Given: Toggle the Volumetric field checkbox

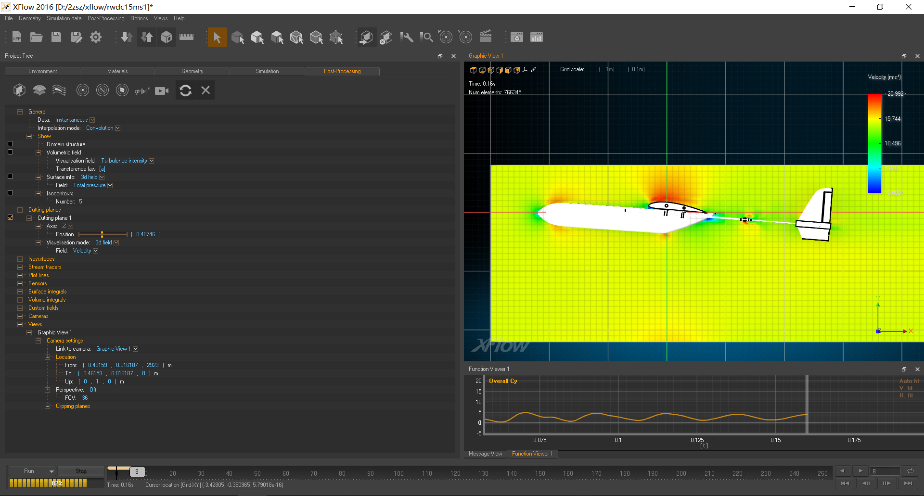Looking at the screenshot, I should pos(10,152).
